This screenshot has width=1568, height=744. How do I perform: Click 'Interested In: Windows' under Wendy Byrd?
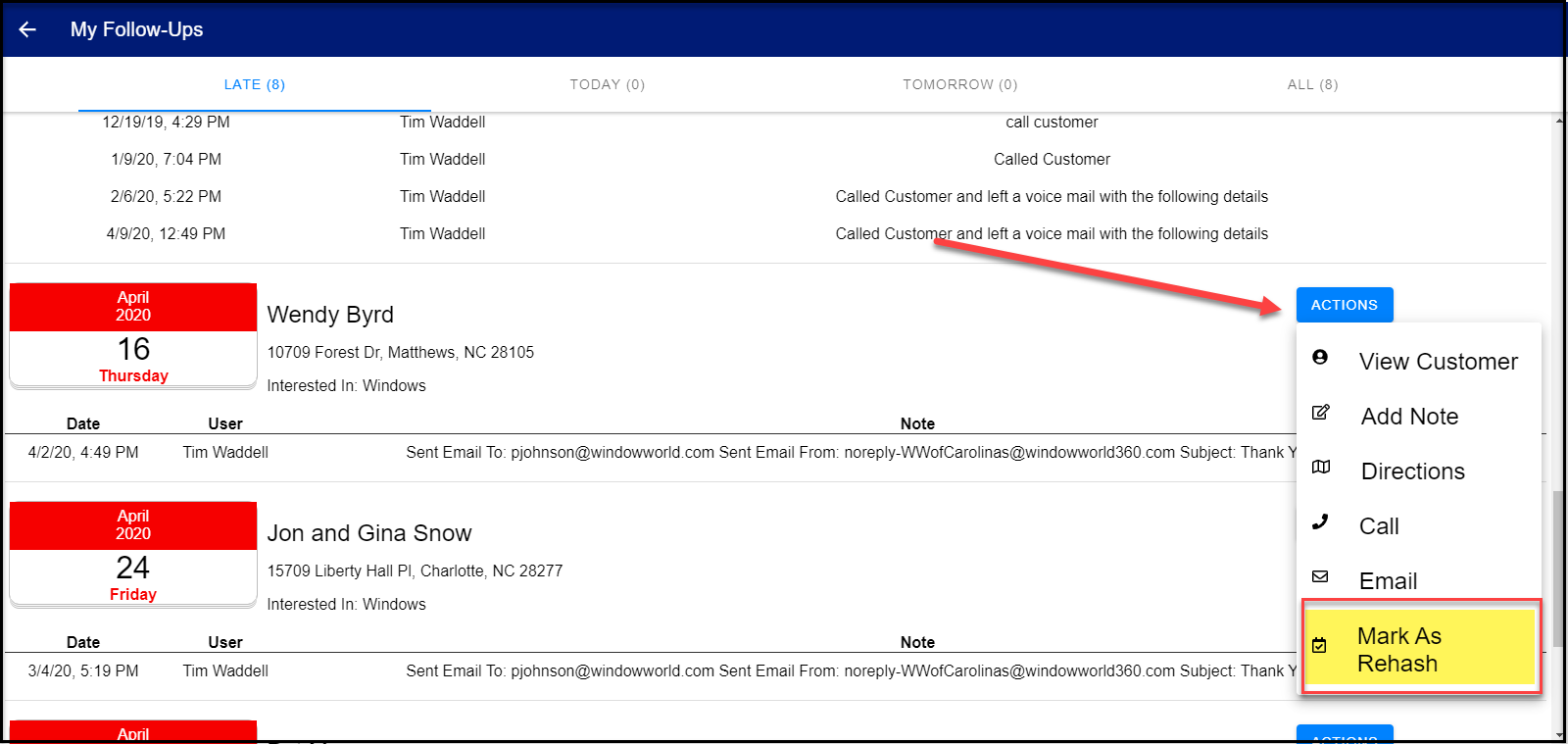(x=347, y=385)
